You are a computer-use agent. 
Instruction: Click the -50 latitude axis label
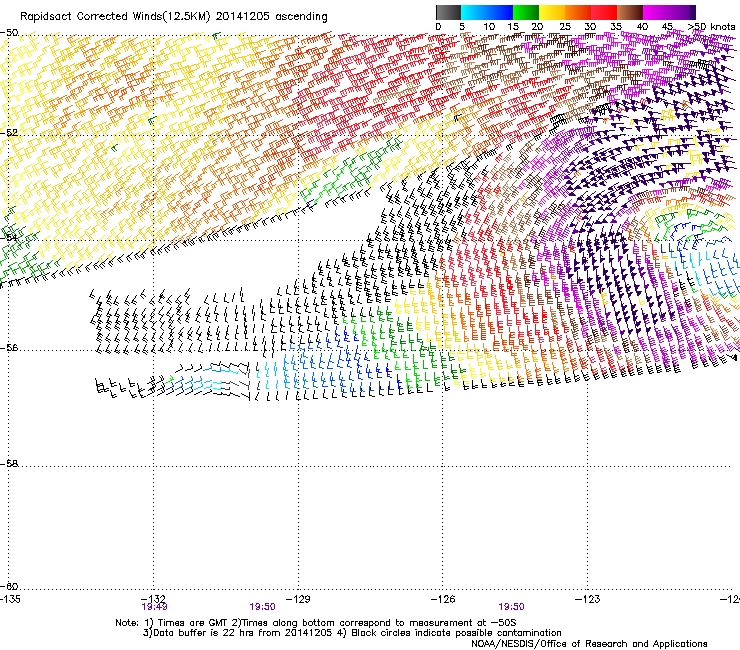pos(9,33)
